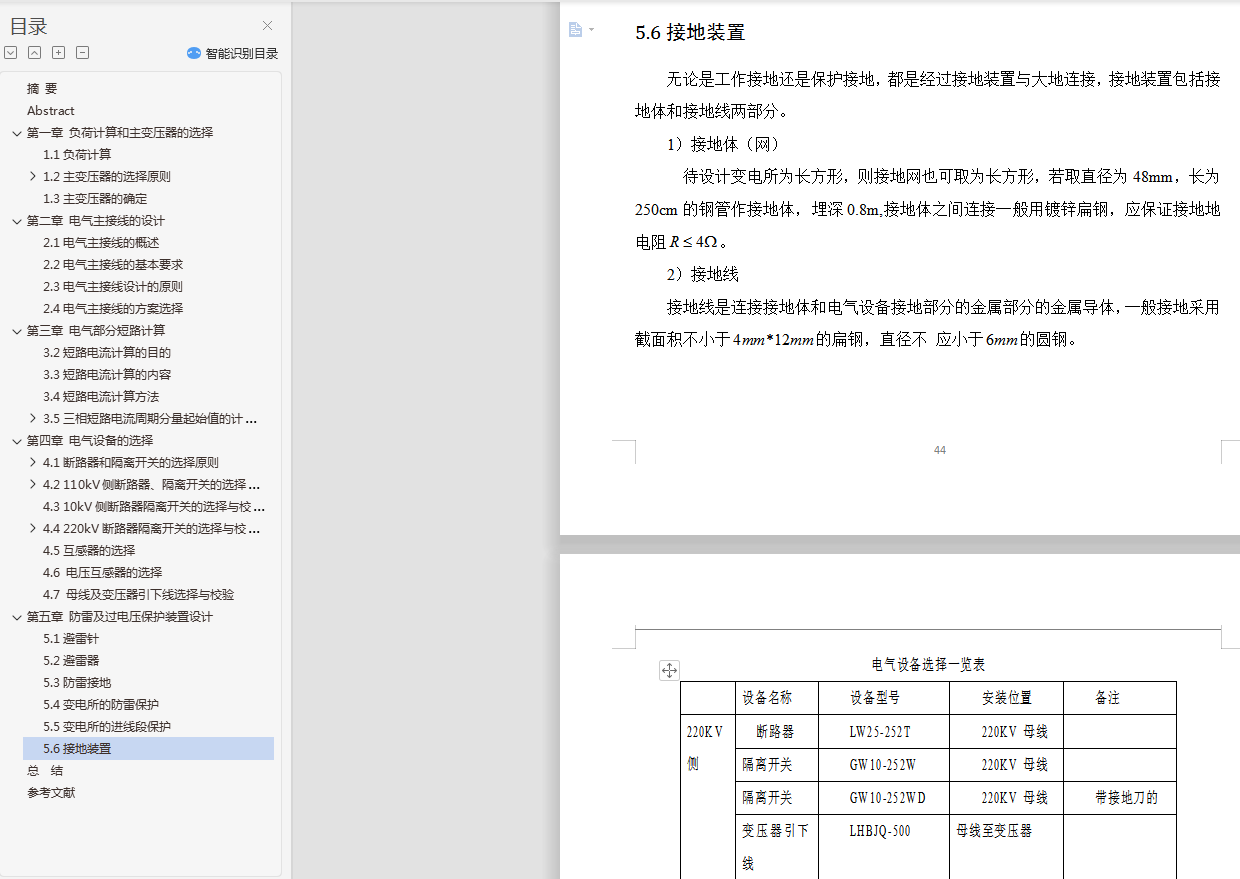Go to 1.1 负荷计算
The width and height of the screenshot is (1240, 879).
(77, 155)
